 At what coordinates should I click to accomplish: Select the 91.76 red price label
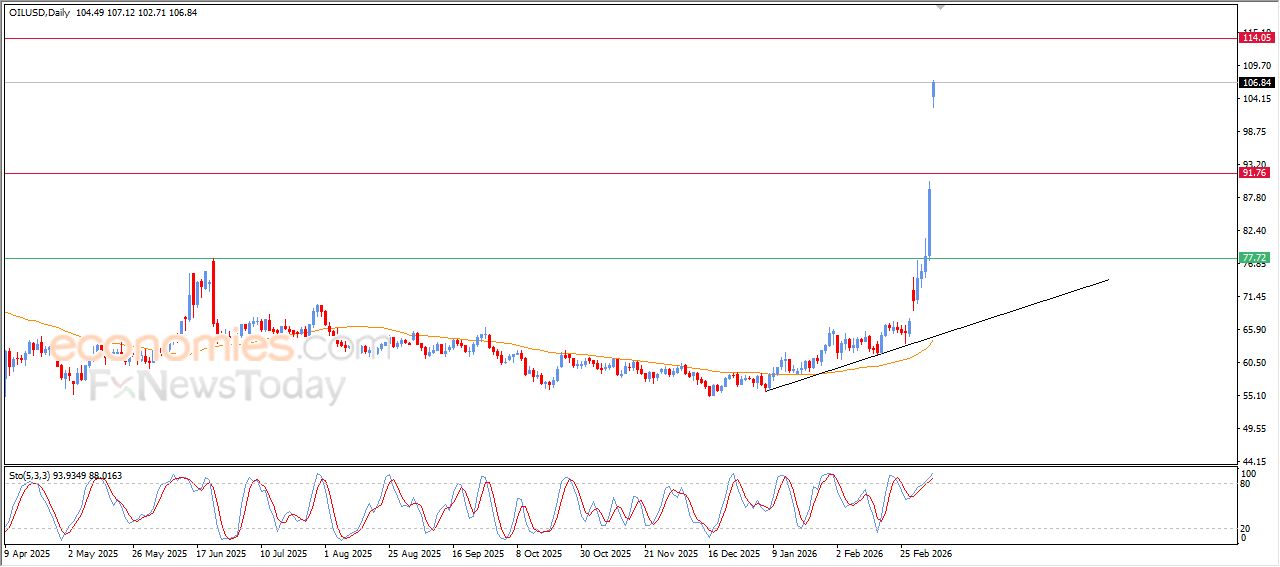pyautogui.click(x=1254, y=173)
